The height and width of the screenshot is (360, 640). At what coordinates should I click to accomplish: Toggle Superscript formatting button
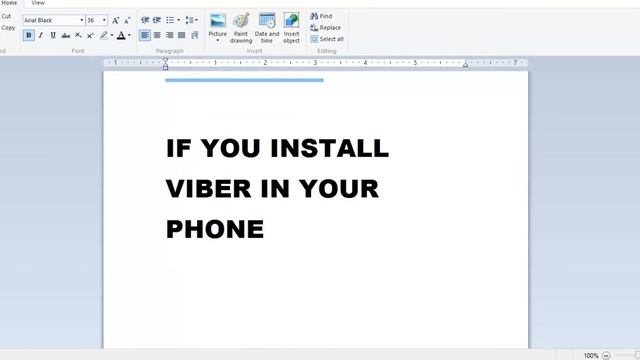[90, 36]
